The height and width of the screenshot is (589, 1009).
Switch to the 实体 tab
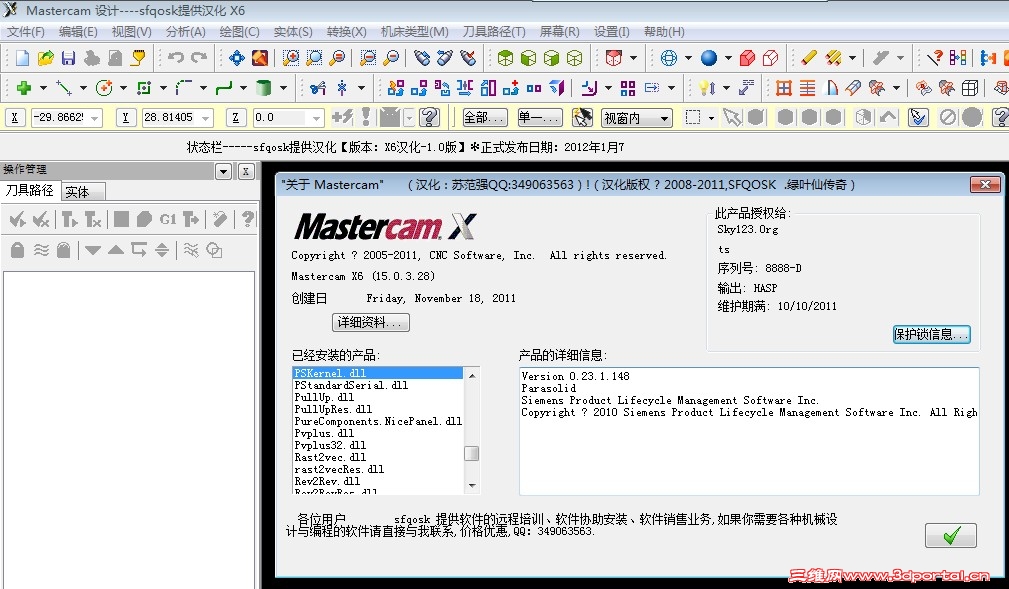[83, 192]
